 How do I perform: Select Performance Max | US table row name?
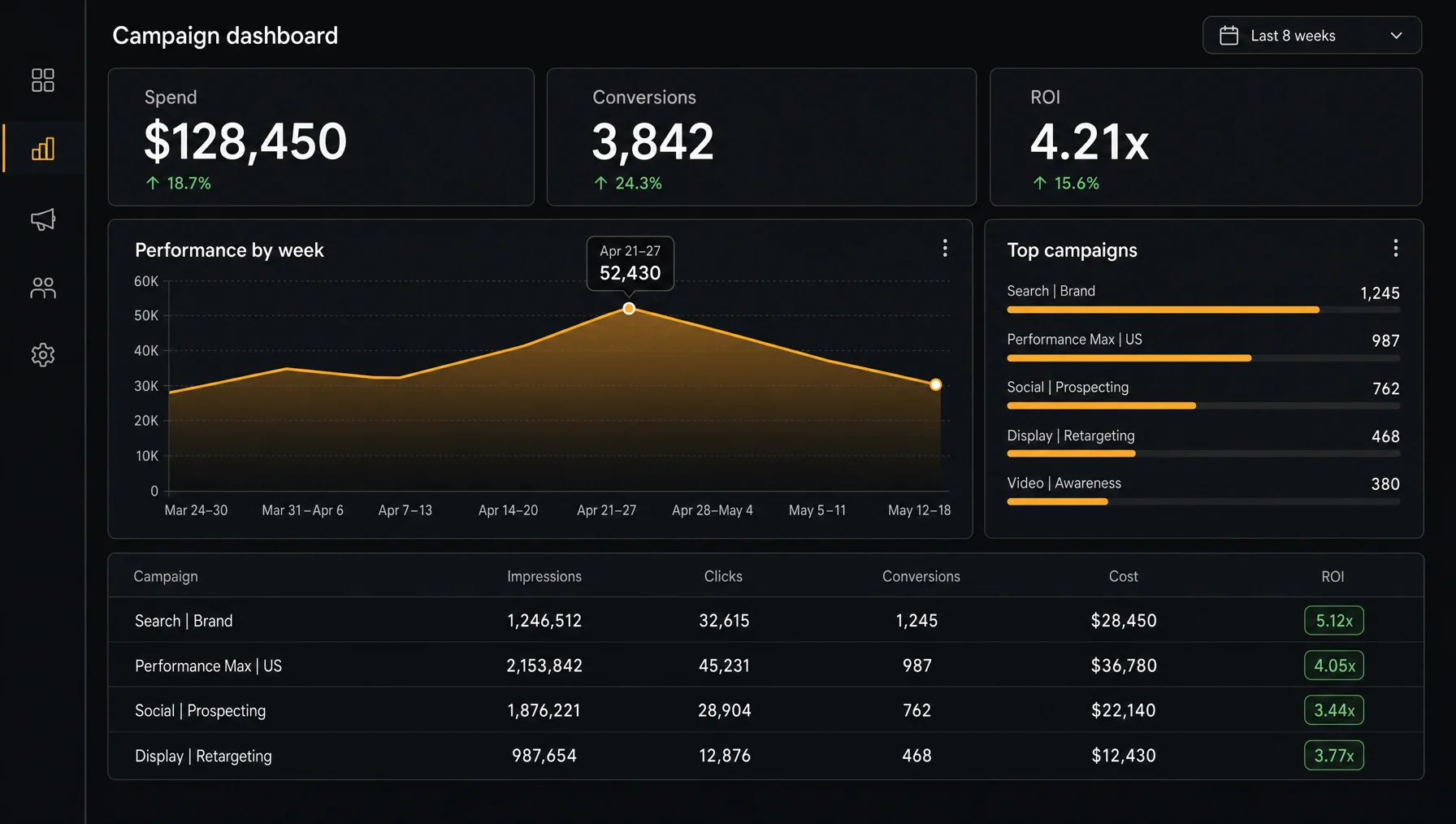coord(208,666)
